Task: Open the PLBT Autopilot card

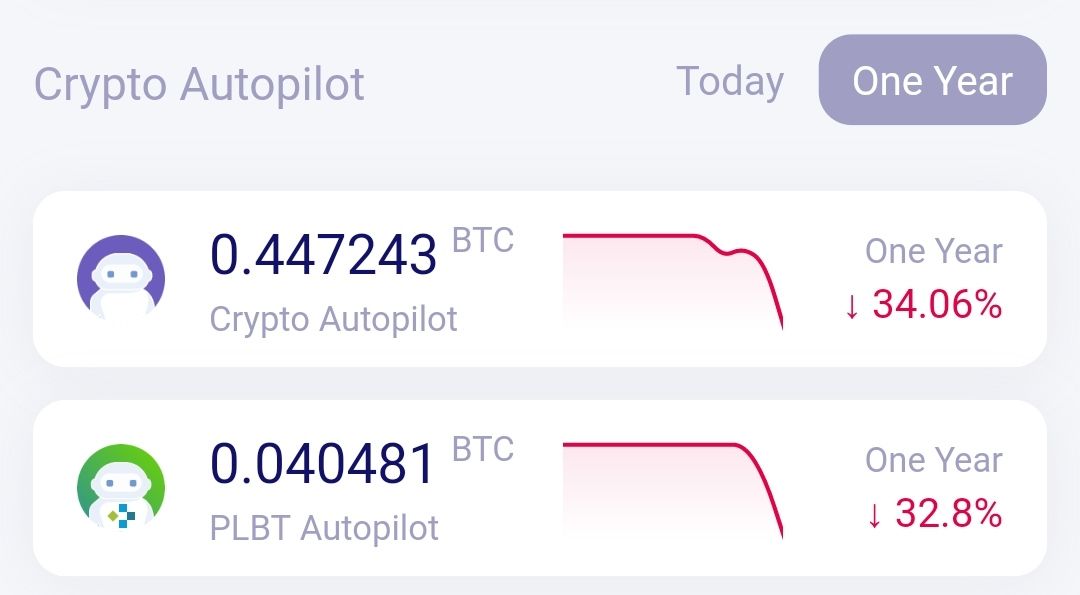Action: (540, 488)
